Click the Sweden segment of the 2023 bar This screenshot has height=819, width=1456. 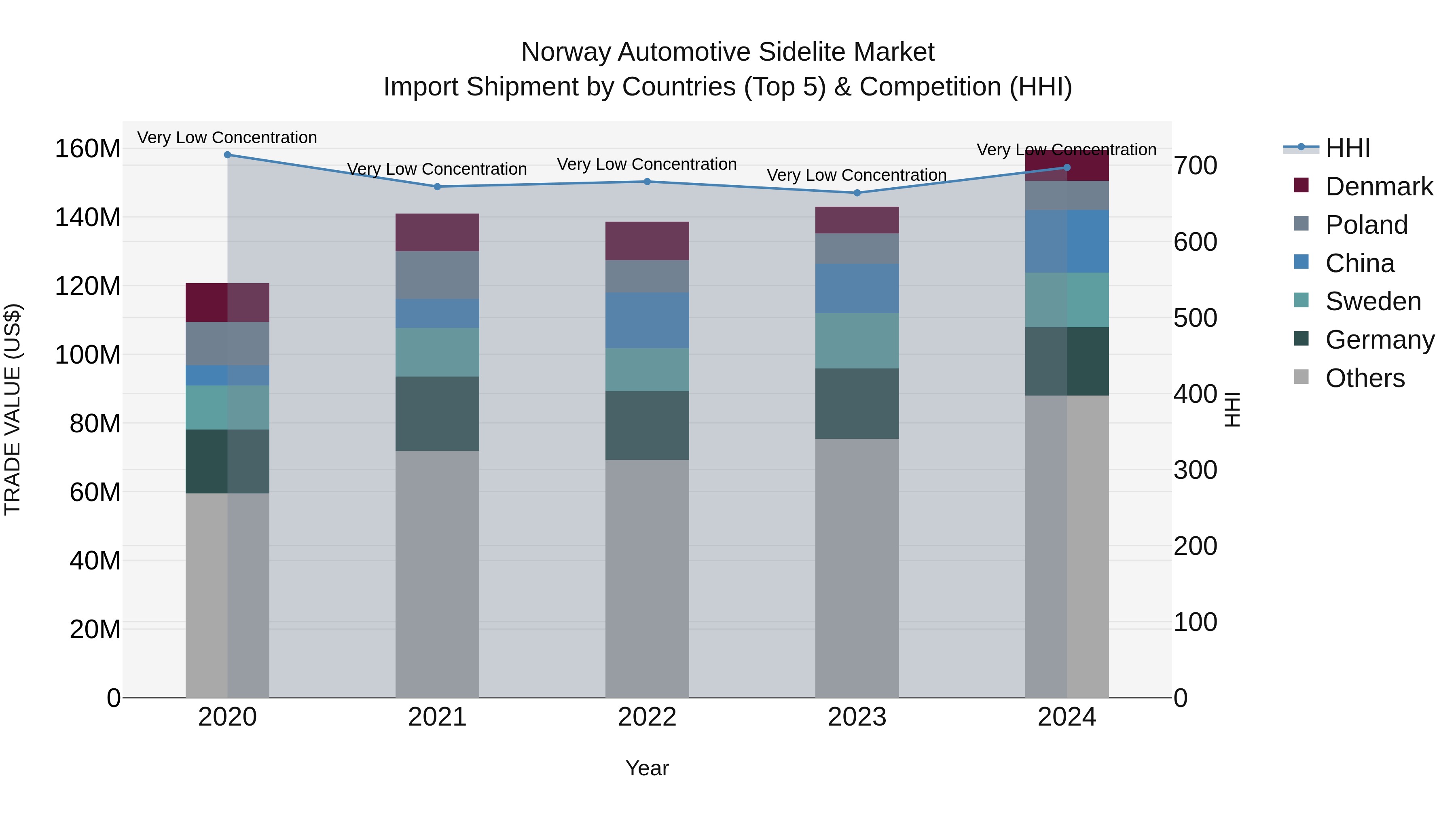(857, 341)
